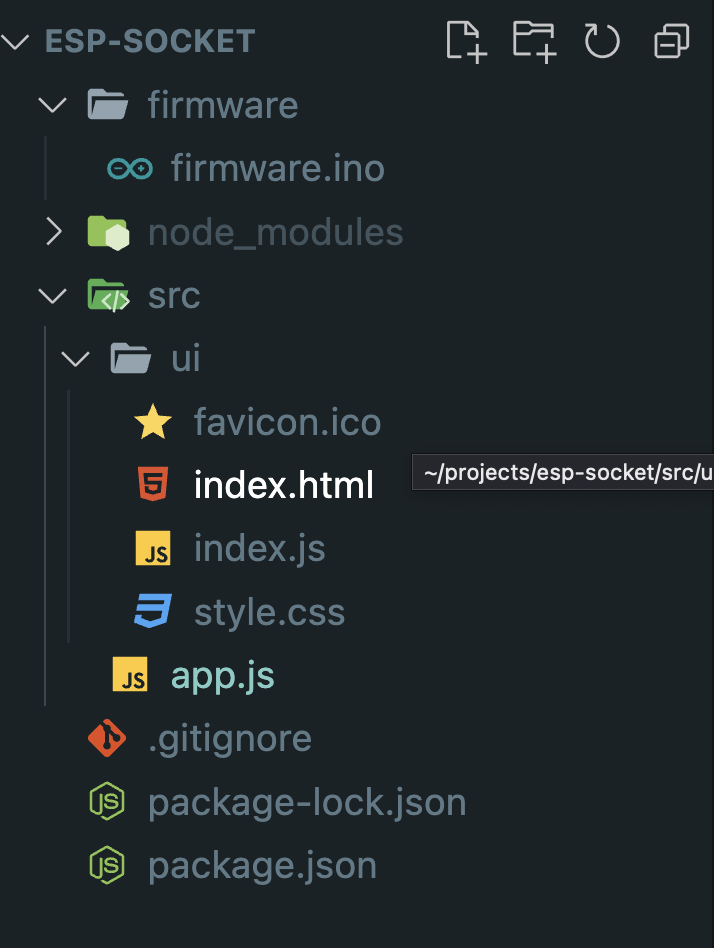Collapse the firmware folder chevron

[x=53, y=105]
